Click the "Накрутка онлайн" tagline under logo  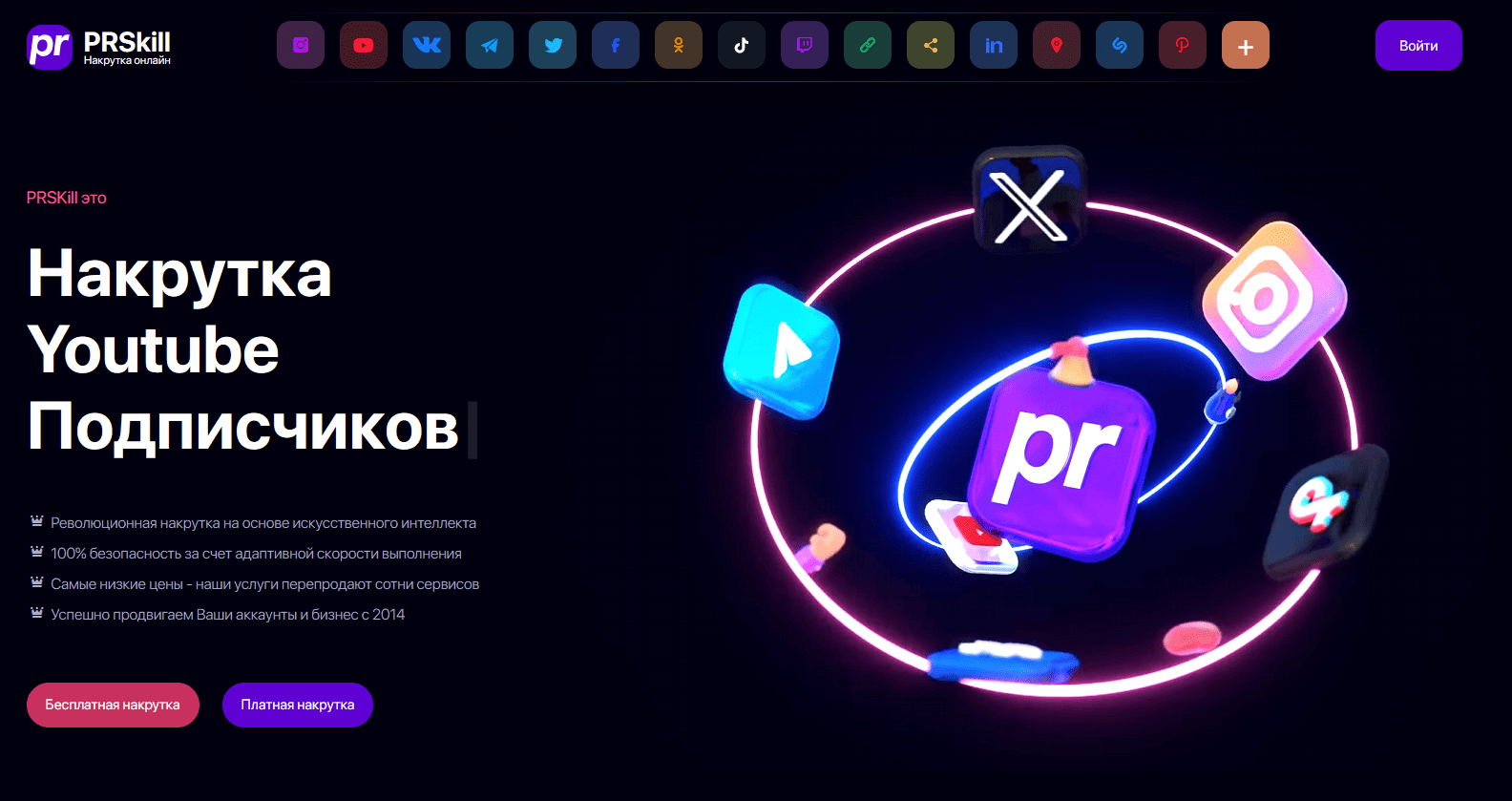127,60
